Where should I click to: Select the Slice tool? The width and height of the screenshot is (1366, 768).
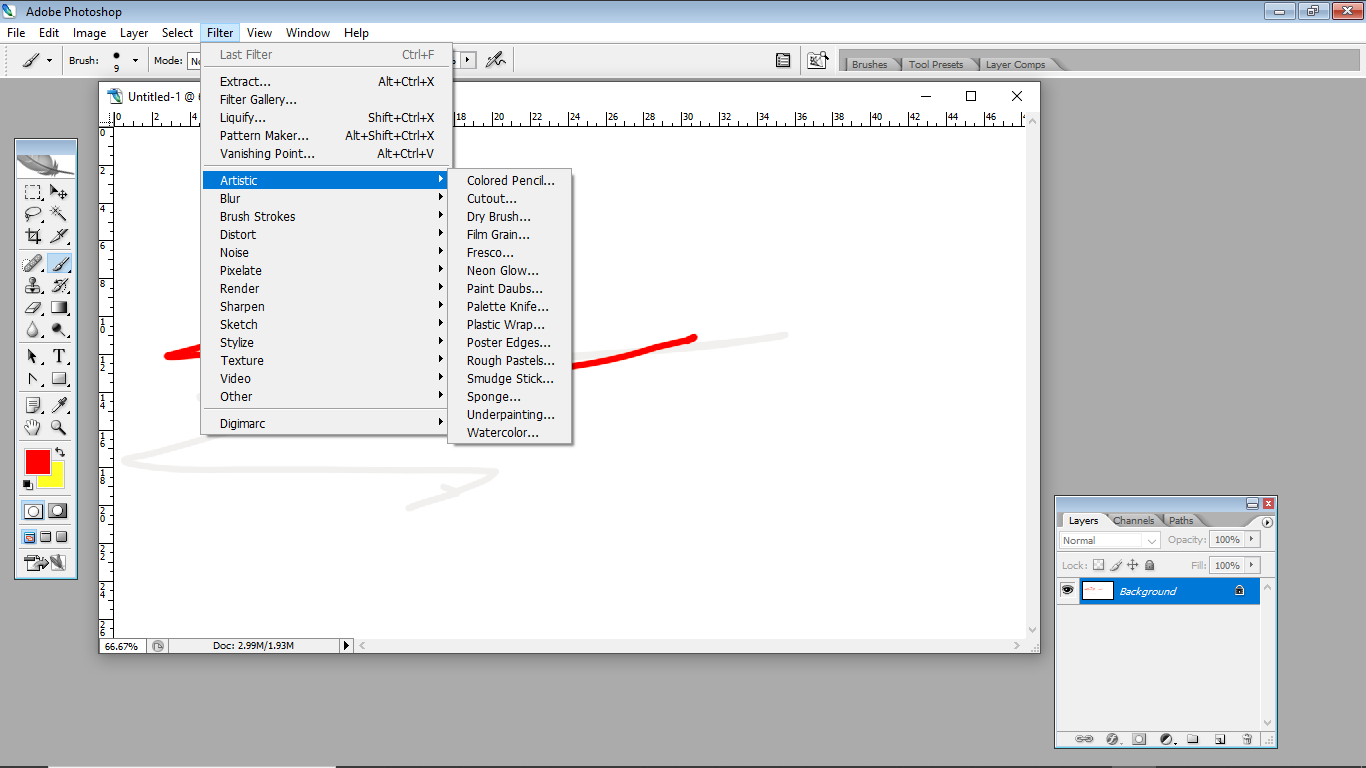coord(59,236)
